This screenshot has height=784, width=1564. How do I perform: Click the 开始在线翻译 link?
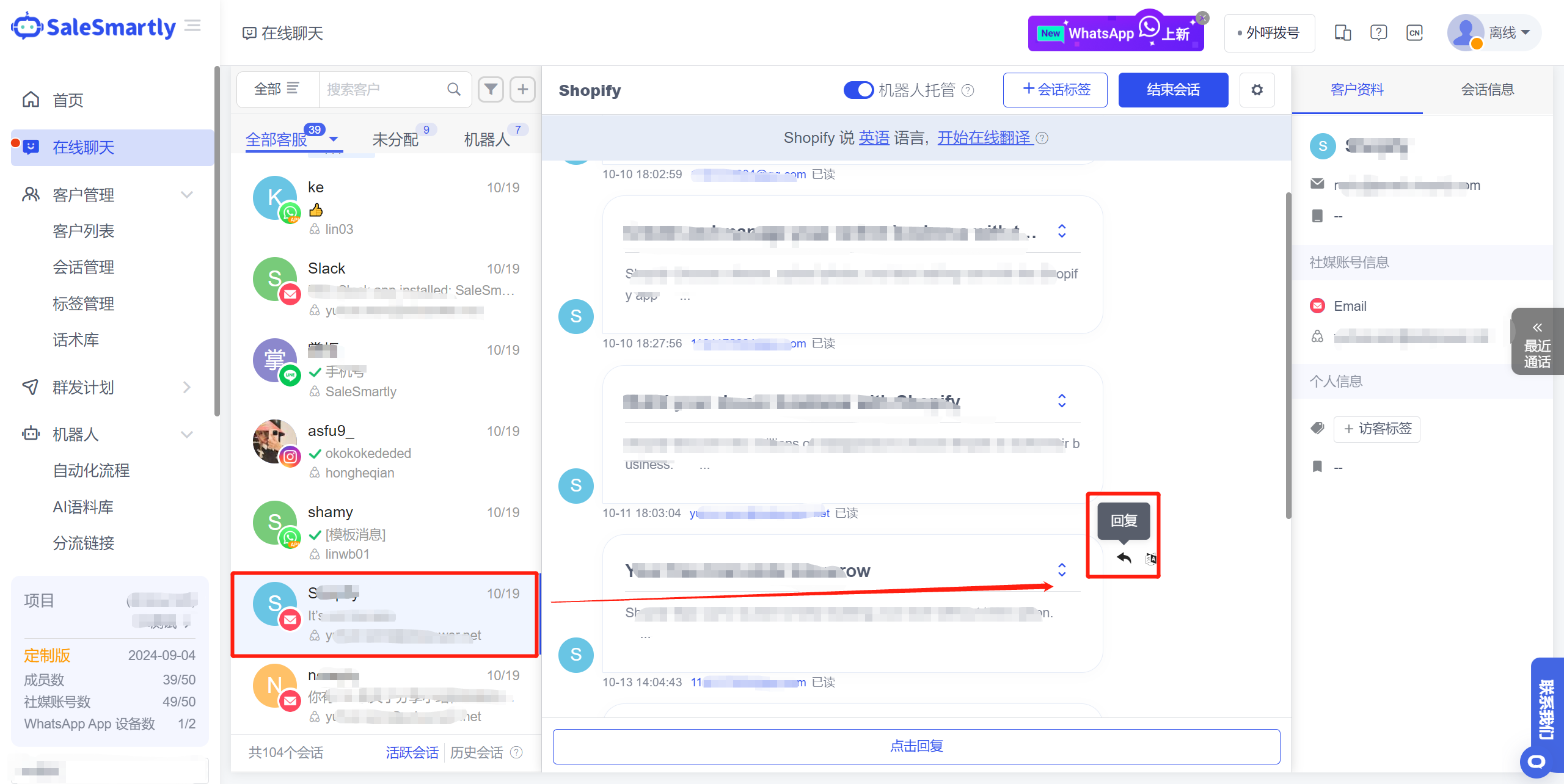pos(984,138)
